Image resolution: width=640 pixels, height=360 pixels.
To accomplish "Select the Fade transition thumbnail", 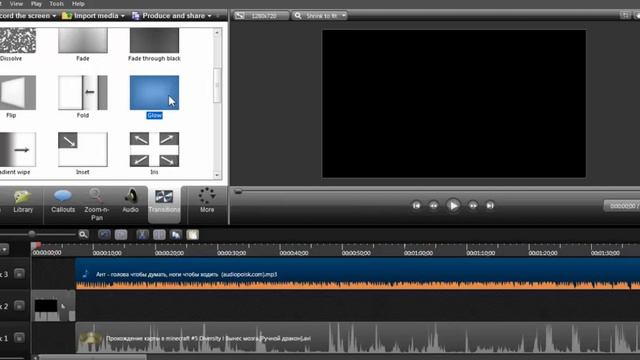I will [x=83, y=40].
